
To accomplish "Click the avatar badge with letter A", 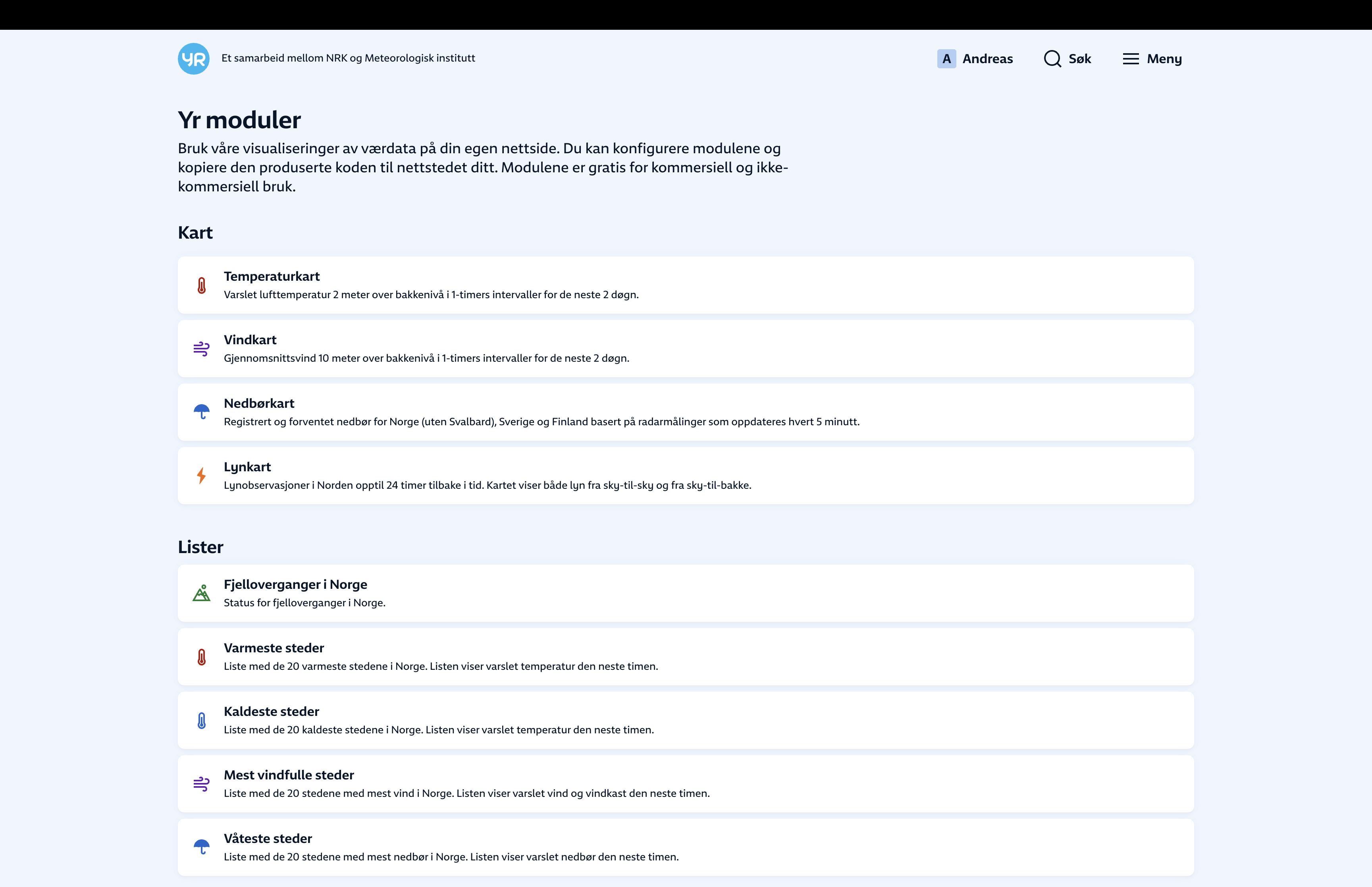I will 946,59.
